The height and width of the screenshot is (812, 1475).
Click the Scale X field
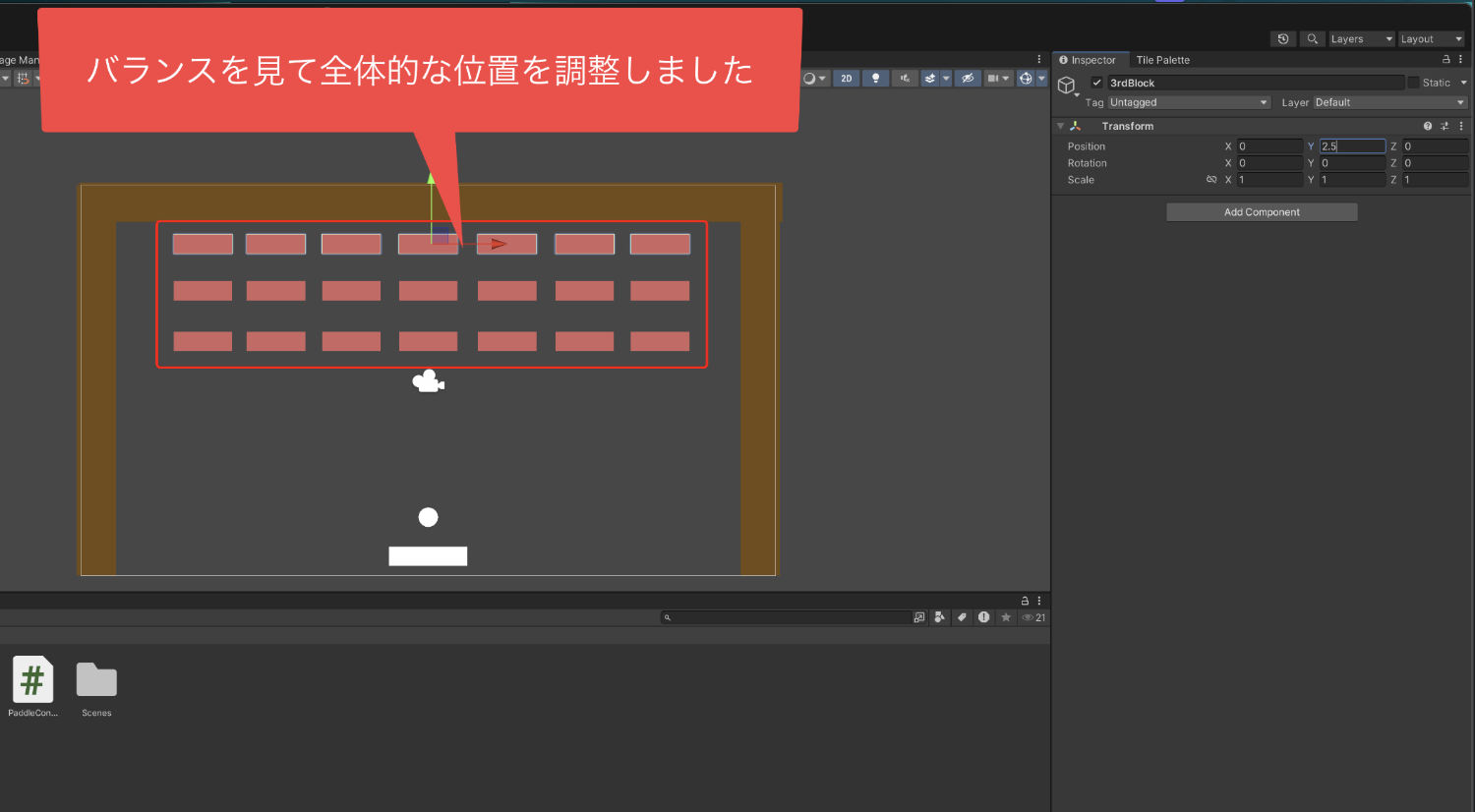(x=1269, y=180)
